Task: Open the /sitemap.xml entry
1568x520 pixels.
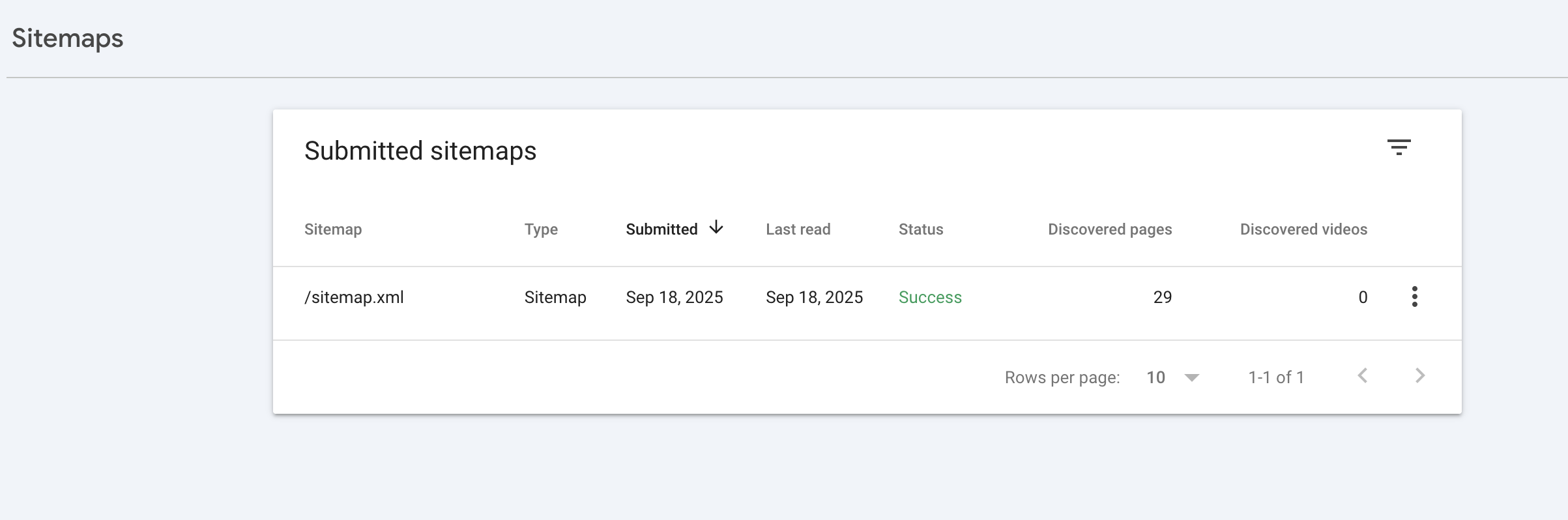Action: [354, 297]
